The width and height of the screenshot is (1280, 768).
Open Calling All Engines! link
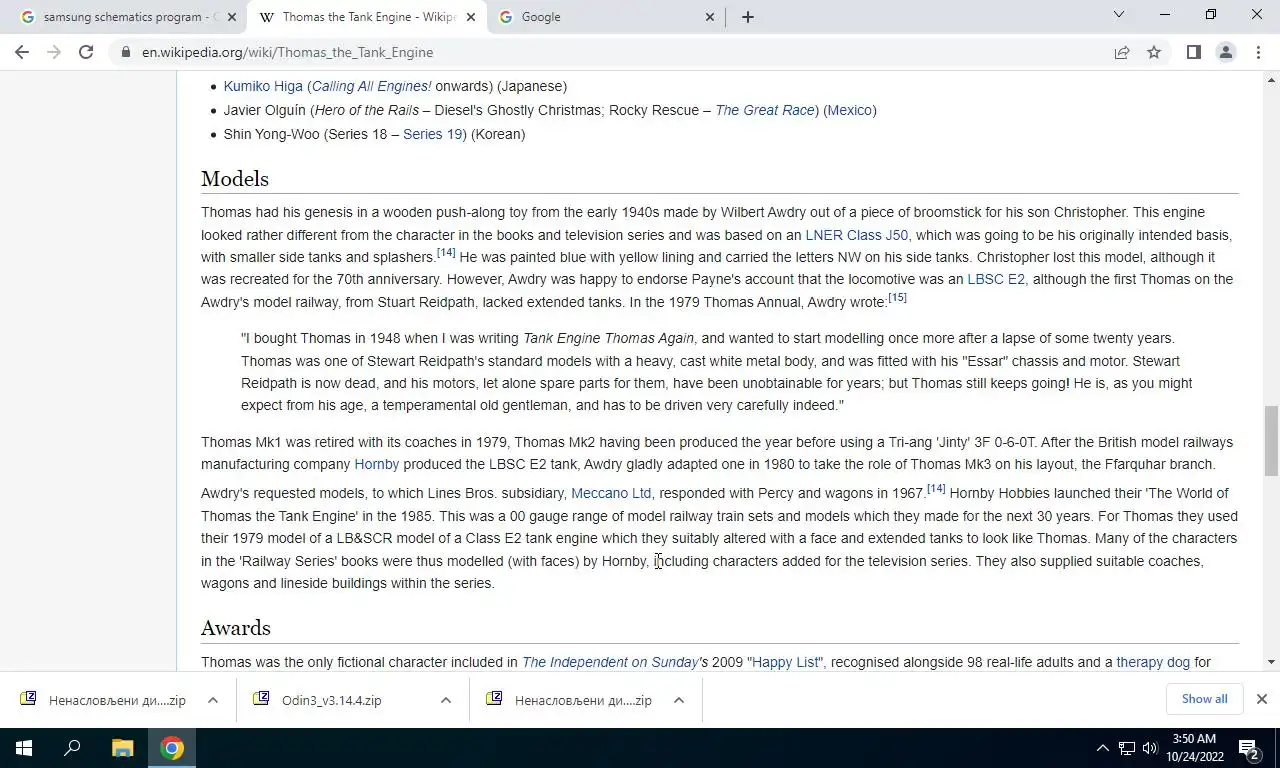pos(371,86)
